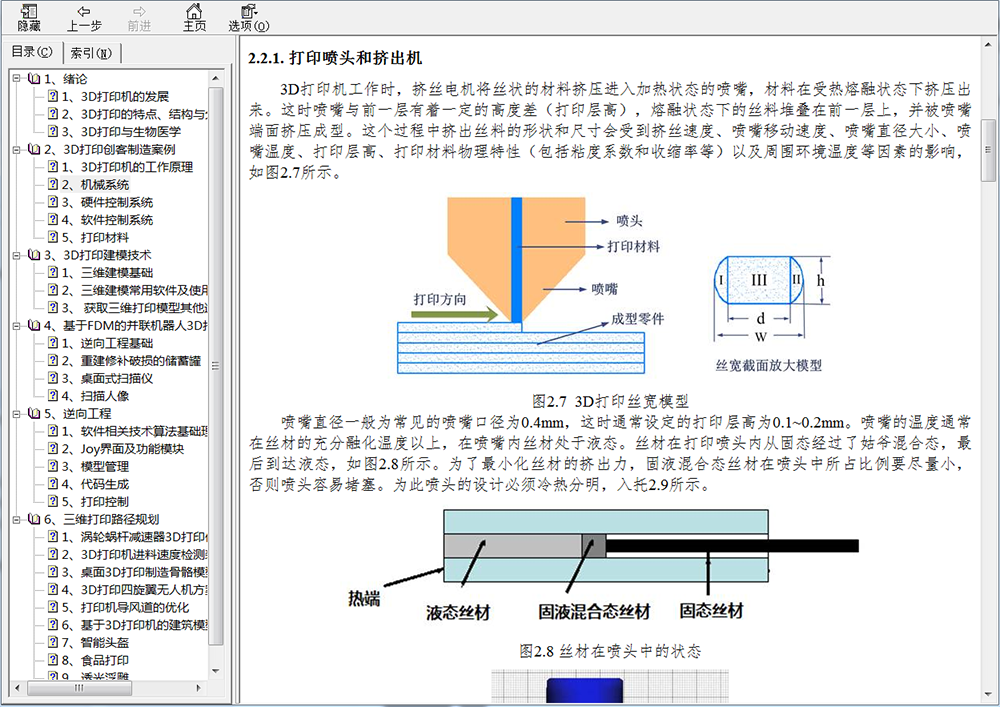This screenshot has width=1000, height=707.
Task: Open topic 3、桌面3D打印制造骨骼模
Action: pos(135,572)
